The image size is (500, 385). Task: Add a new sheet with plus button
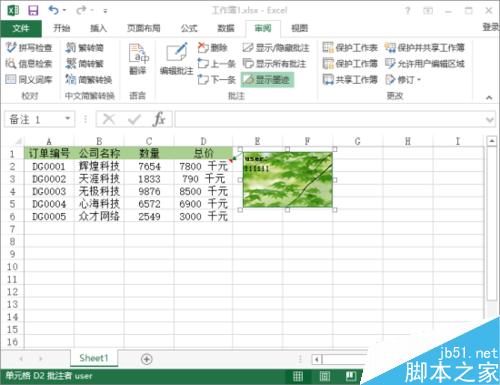coord(147,359)
